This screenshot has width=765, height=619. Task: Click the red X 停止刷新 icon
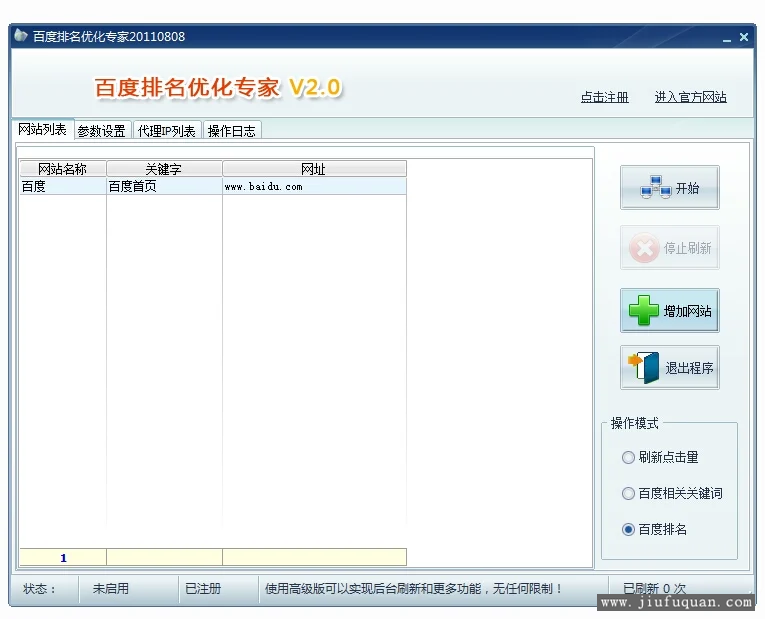[645, 247]
